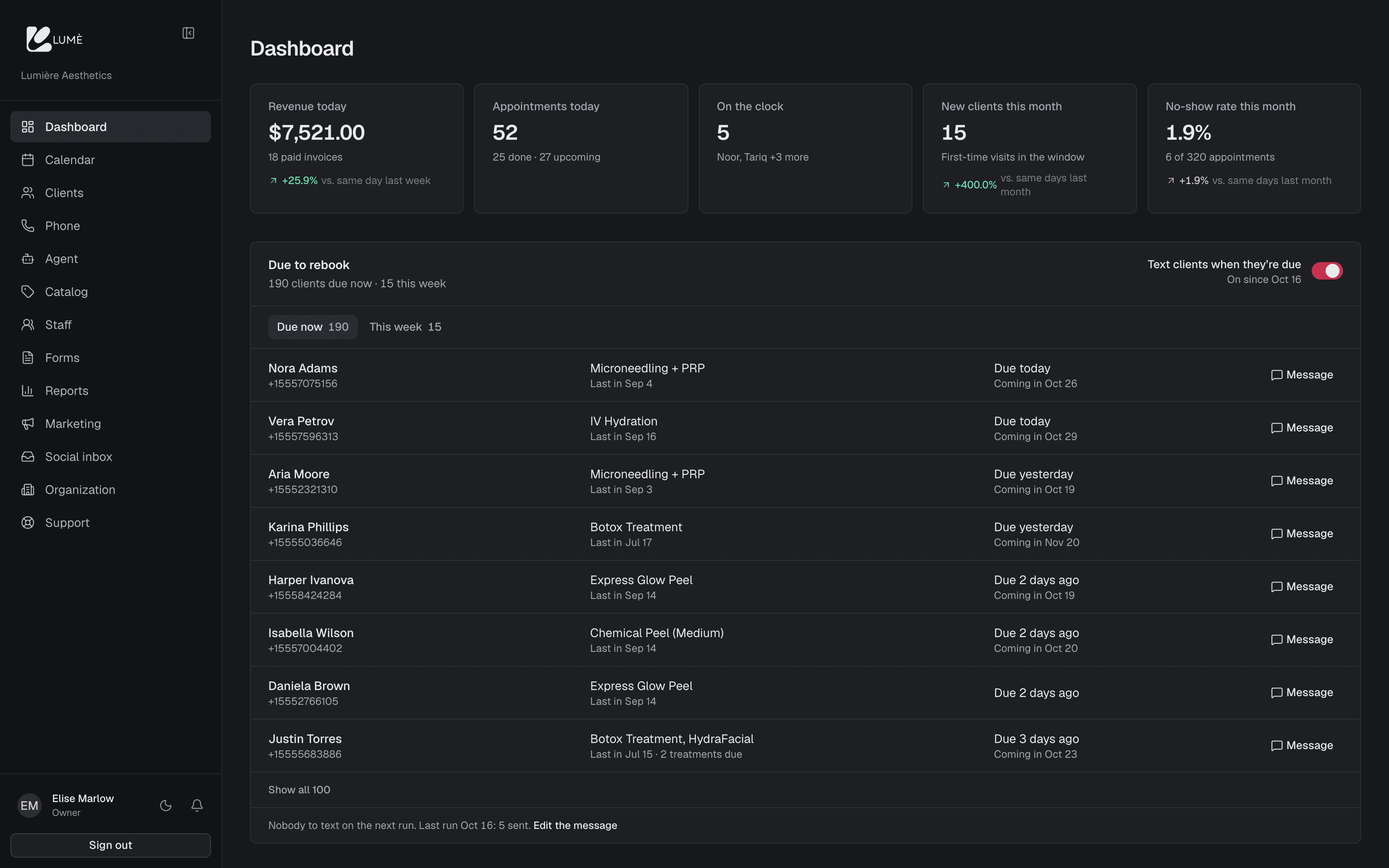Message Justin Torres

1302,746
